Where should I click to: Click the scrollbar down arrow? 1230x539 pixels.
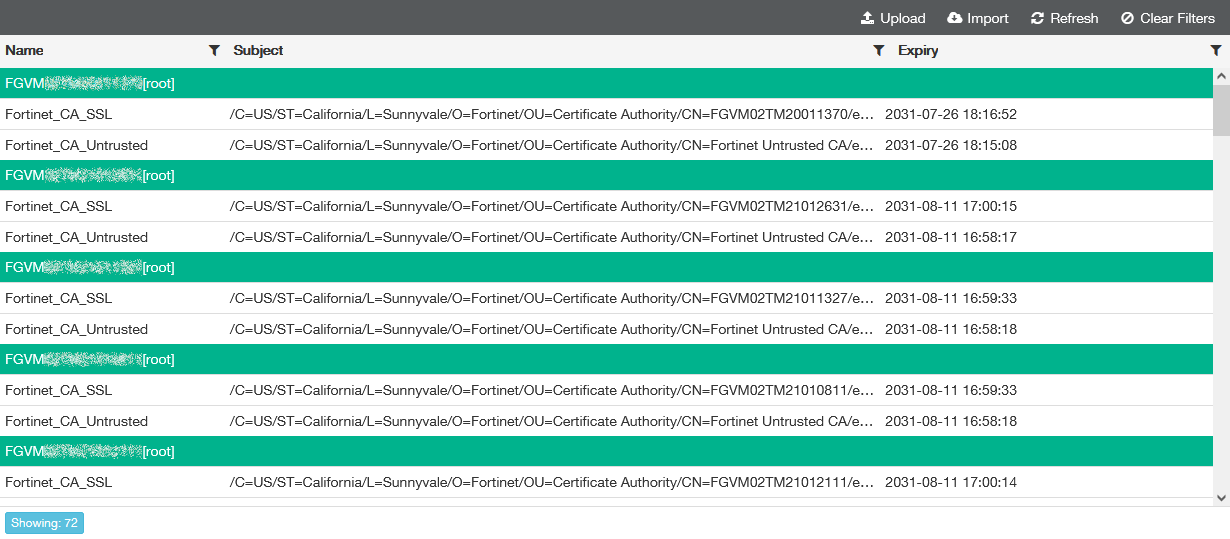click(x=1221, y=497)
